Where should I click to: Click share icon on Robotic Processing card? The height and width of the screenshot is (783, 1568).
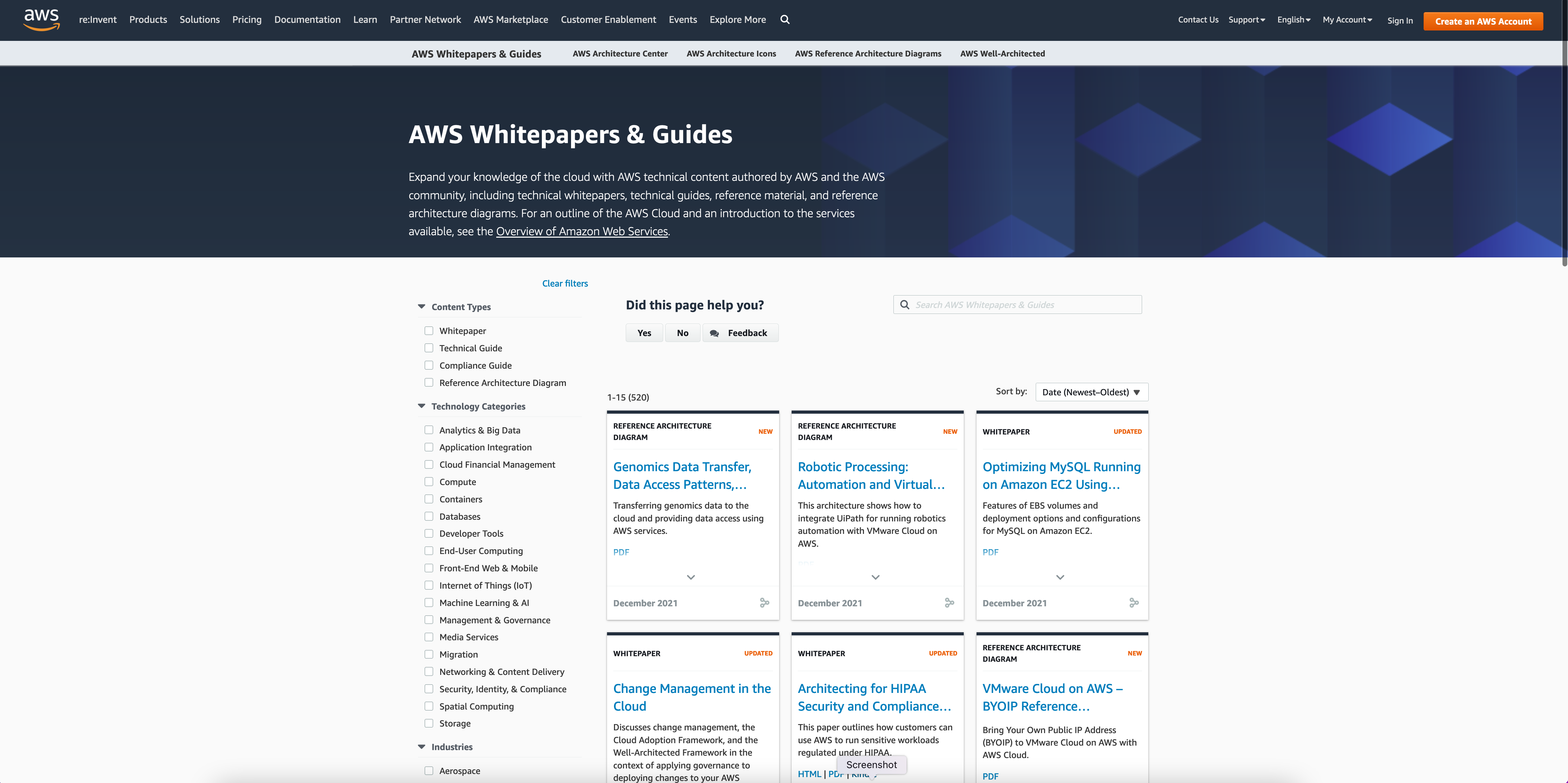(x=949, y=603)
